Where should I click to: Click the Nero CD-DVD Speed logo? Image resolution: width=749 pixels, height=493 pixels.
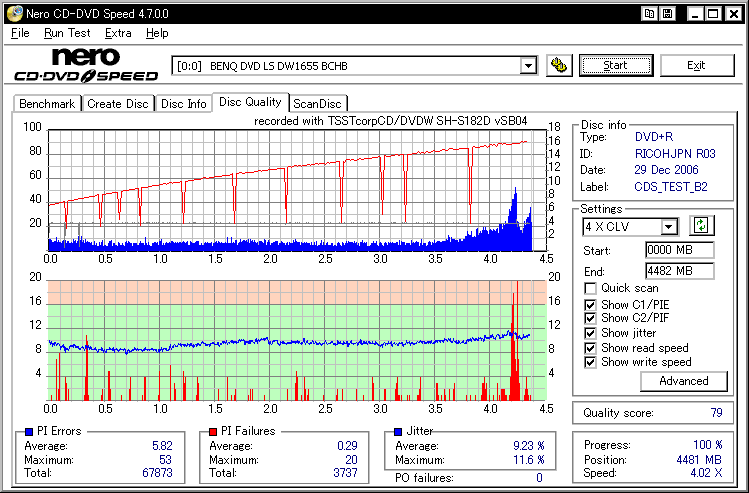(x=86, y=65)
